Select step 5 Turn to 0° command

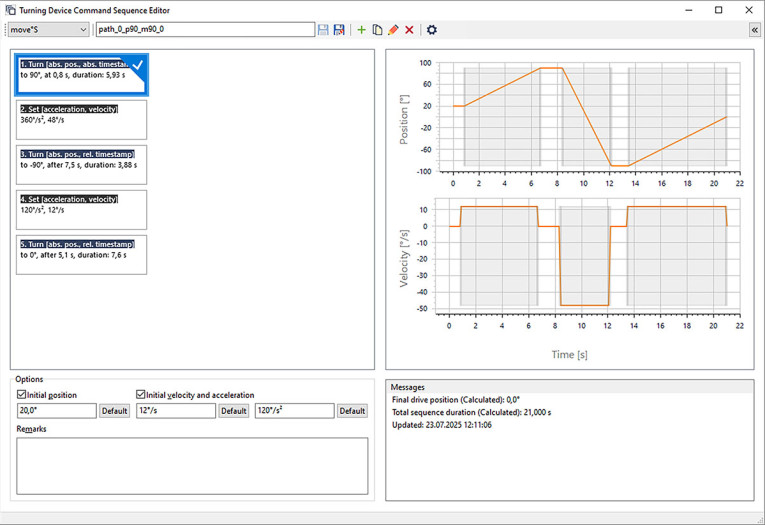[x=82, y=254]
